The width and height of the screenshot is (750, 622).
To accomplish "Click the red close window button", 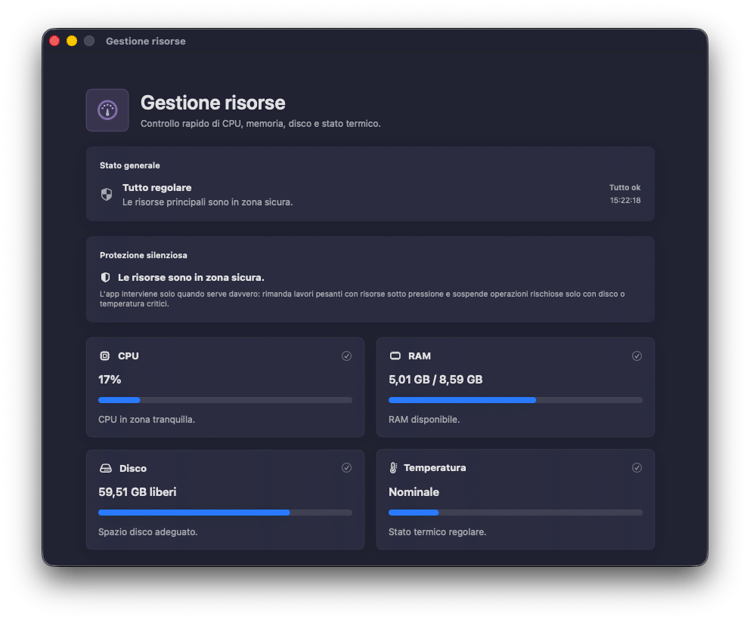I will click(55, 41).
